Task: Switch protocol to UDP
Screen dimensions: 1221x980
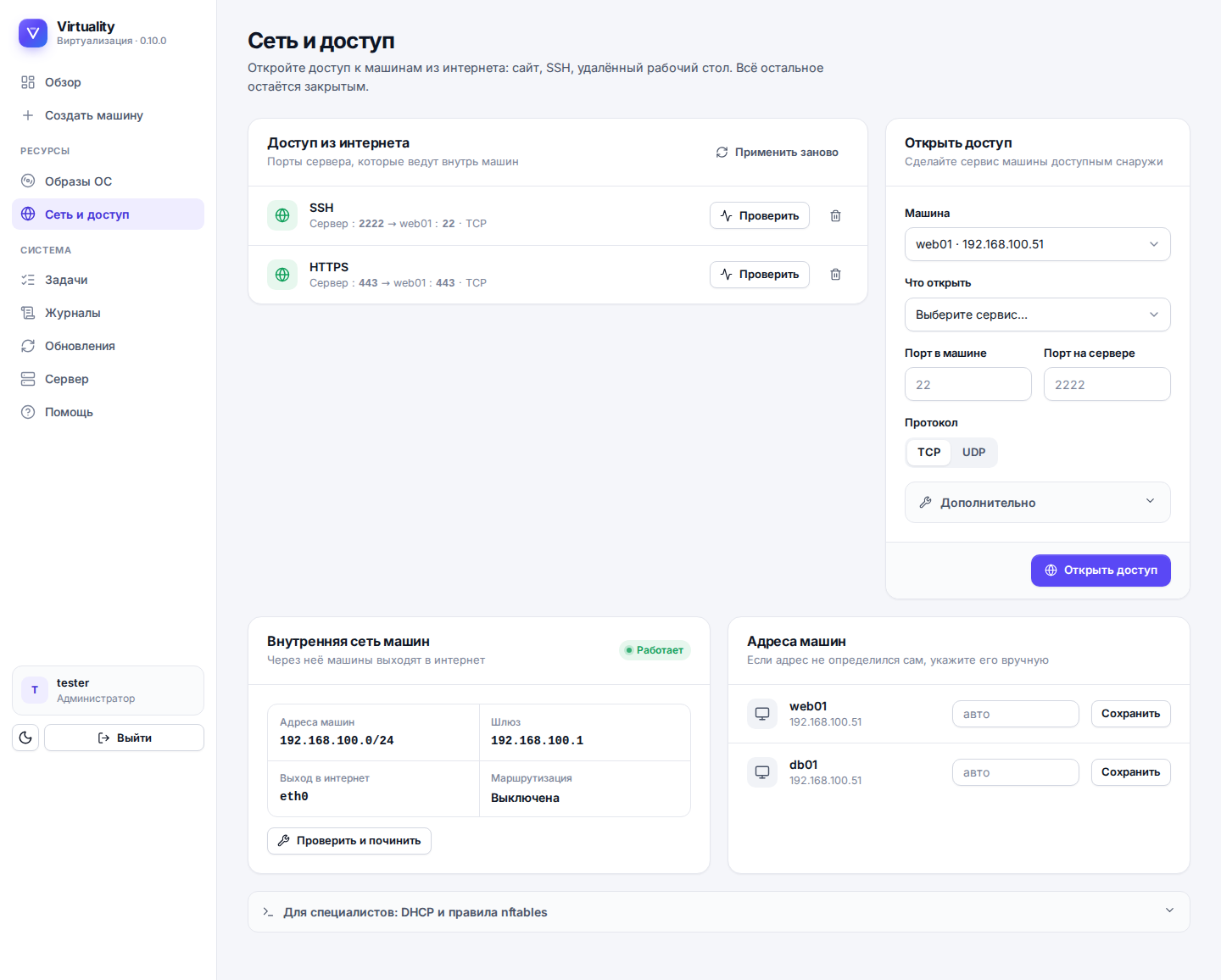Action: [x=973, y=453]
